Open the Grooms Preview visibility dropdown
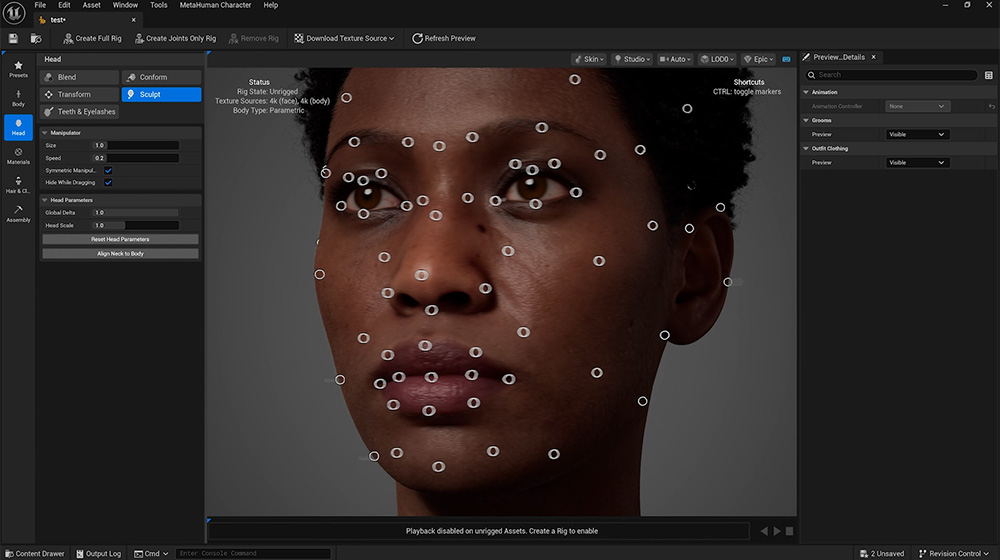1000x560 pixels. coord(917,134)
